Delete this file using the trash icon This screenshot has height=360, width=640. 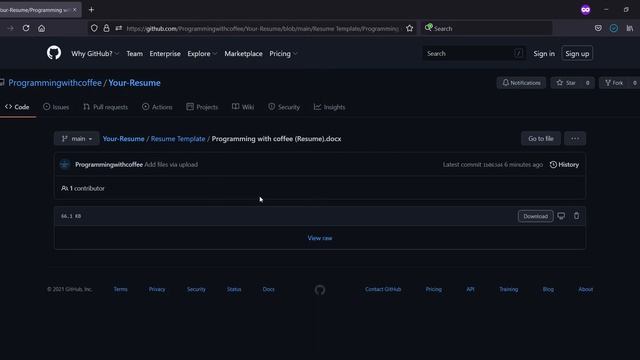[x=576, y=216]
